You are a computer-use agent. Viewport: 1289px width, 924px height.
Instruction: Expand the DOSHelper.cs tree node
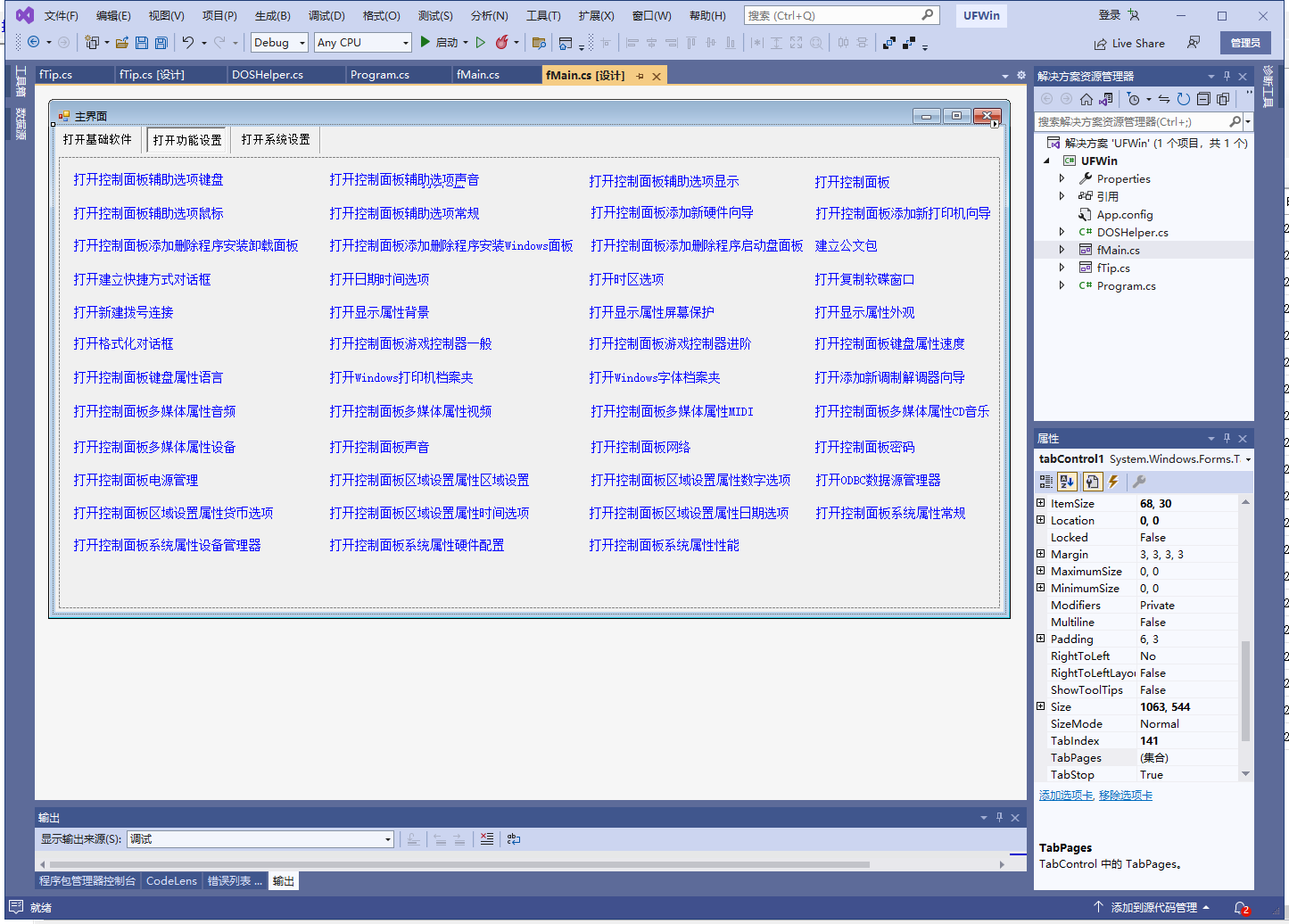pyautogui.click(x=1062, y=232)
